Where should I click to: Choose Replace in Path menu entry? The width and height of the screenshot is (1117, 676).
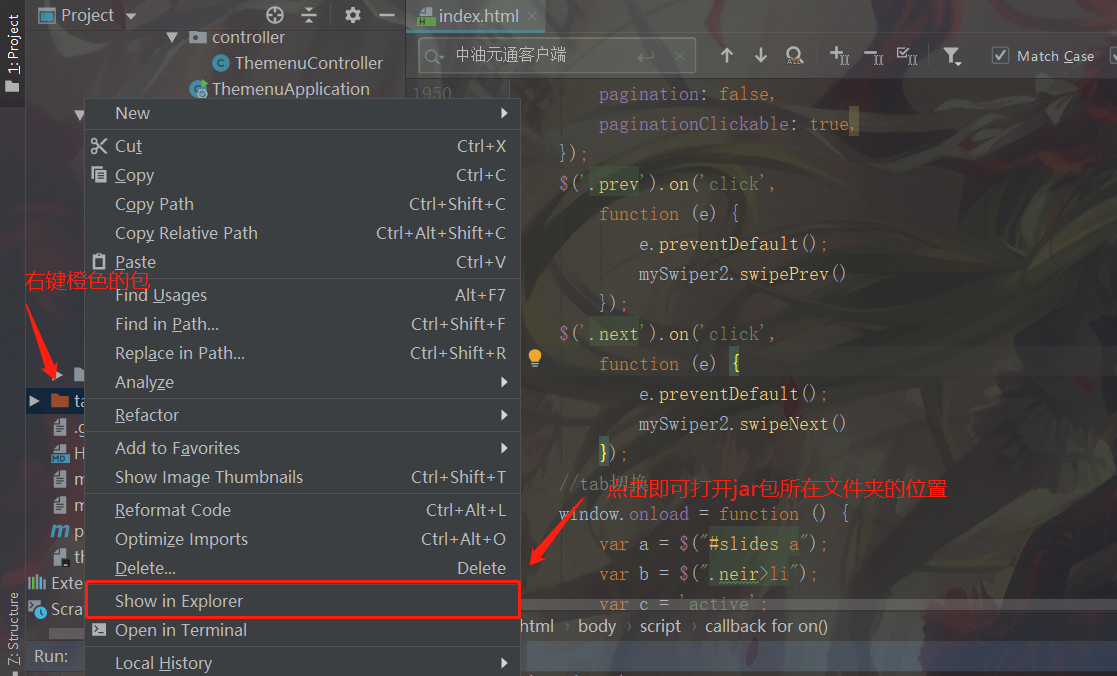click(x=303, y=353)
